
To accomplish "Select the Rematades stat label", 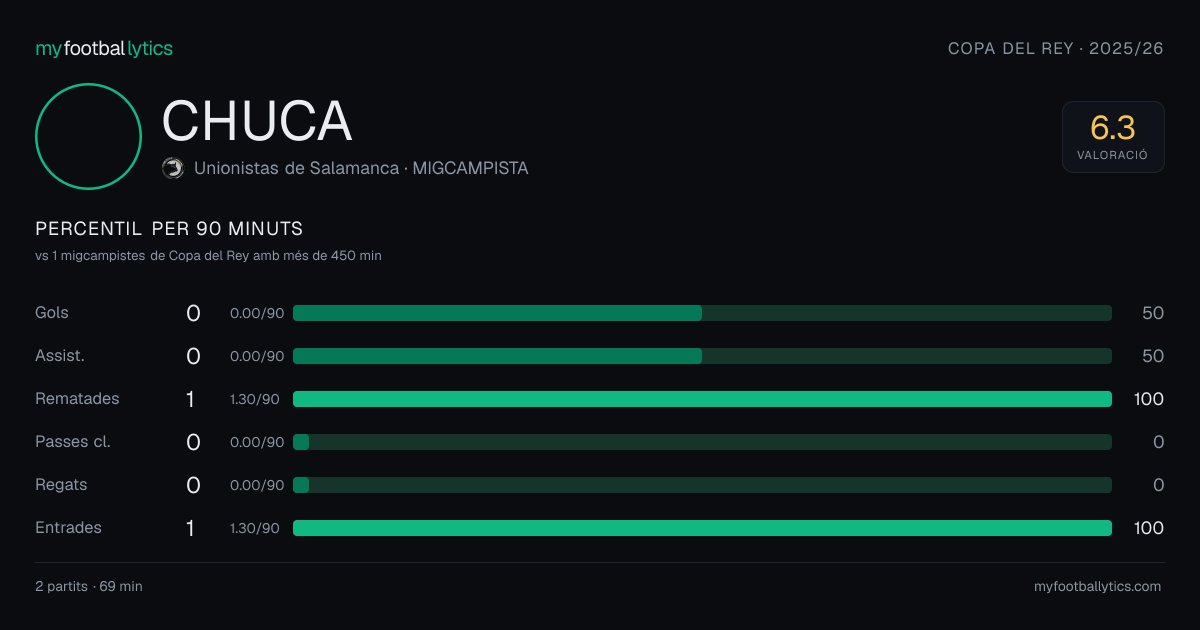I will [77, 399].
